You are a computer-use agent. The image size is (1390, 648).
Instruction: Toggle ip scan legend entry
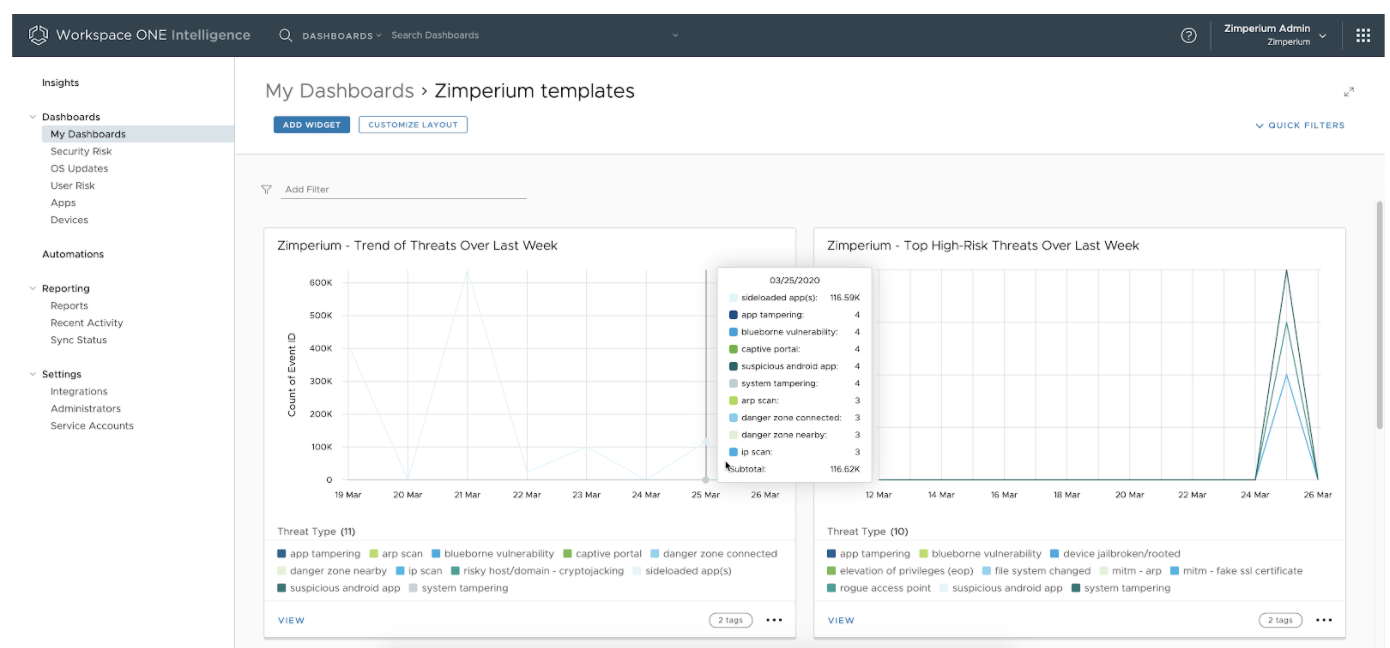pyautogui.click(x=419, y=571)
